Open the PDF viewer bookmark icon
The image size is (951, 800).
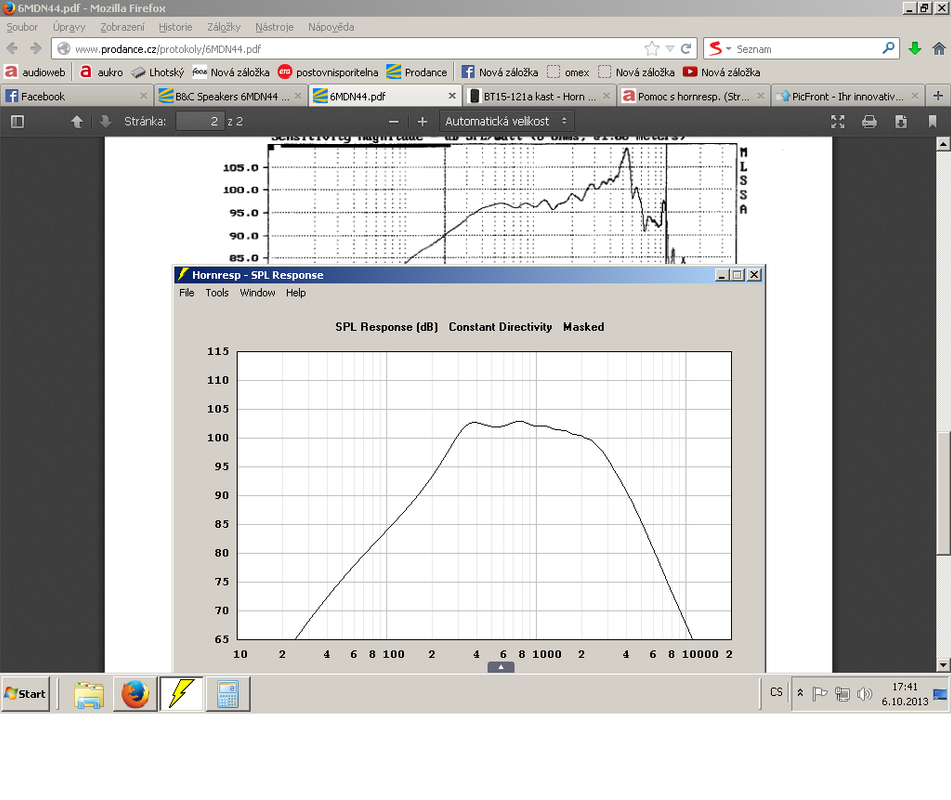932,121
